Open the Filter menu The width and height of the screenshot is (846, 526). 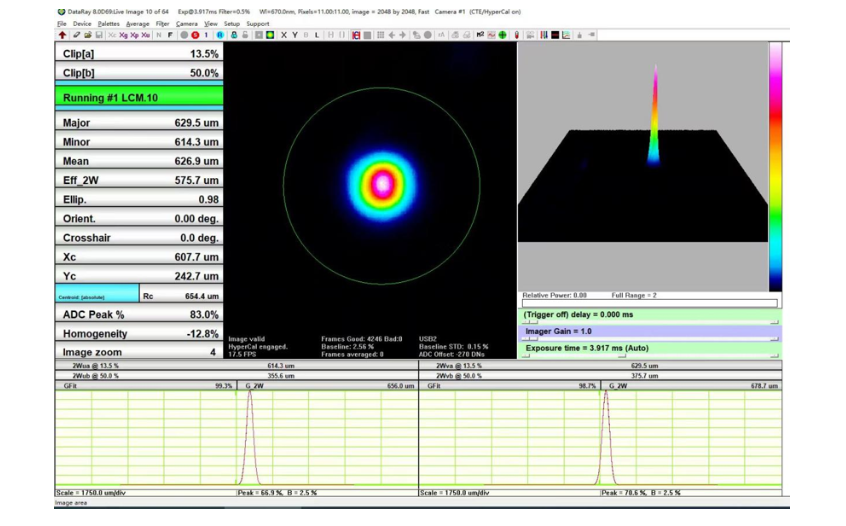(162, 23)
